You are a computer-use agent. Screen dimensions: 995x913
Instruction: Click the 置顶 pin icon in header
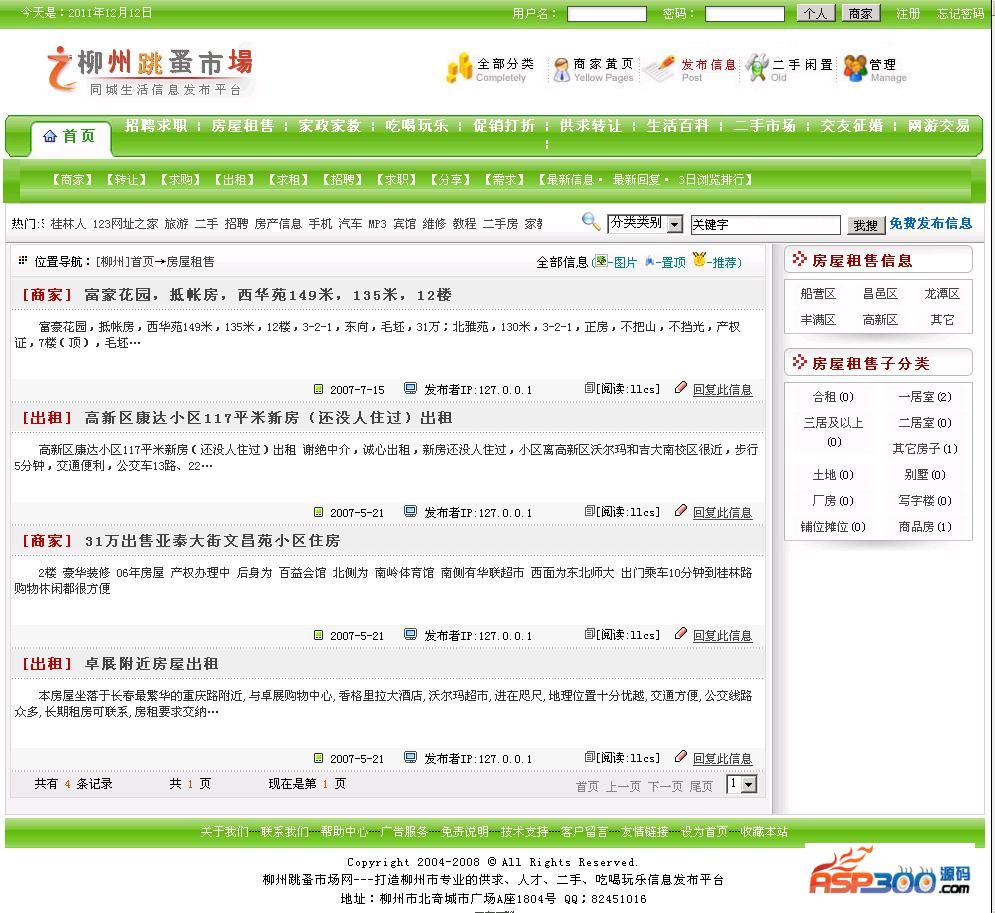click(649, 261)
